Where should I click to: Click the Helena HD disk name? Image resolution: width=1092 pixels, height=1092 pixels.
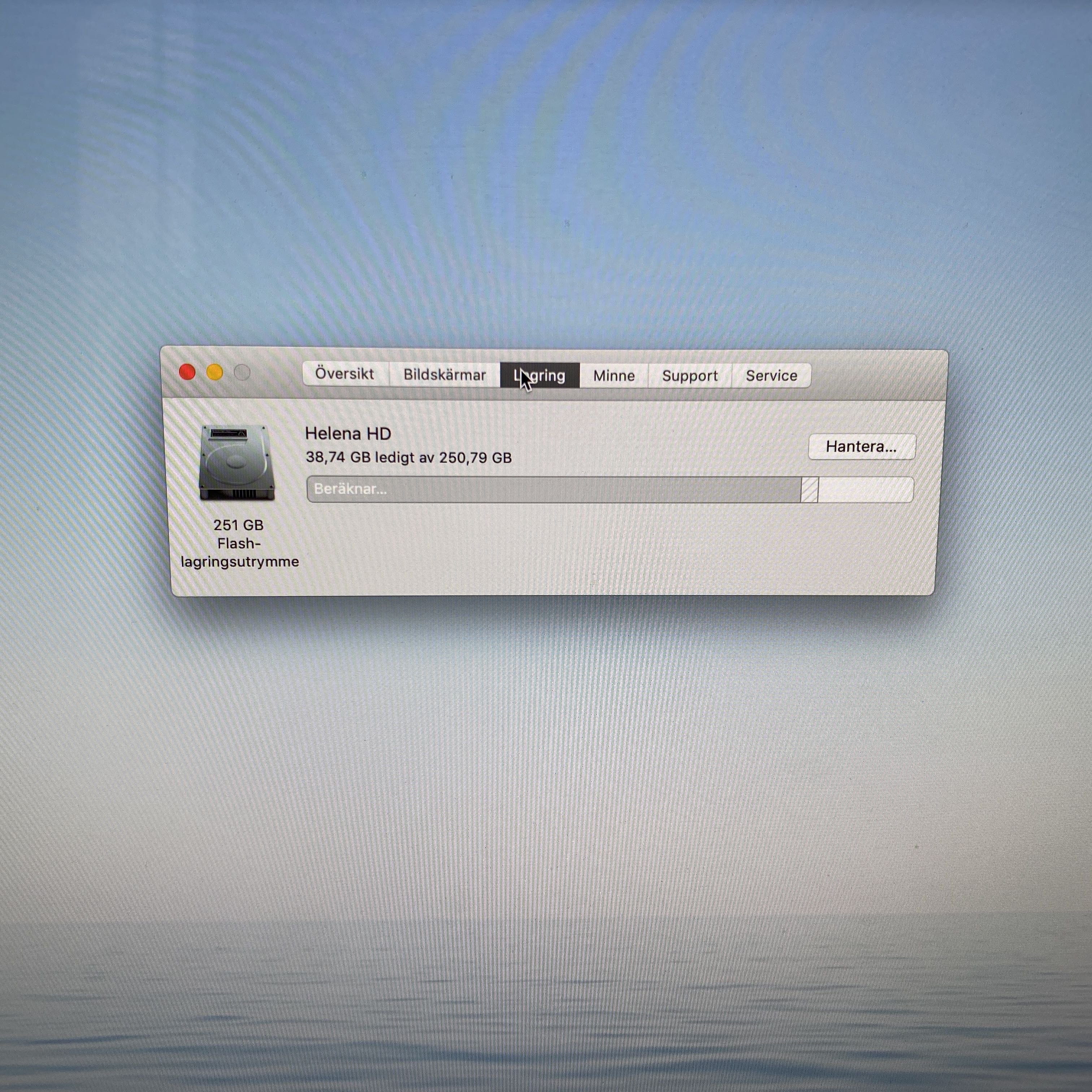click(x=348, y=434)
